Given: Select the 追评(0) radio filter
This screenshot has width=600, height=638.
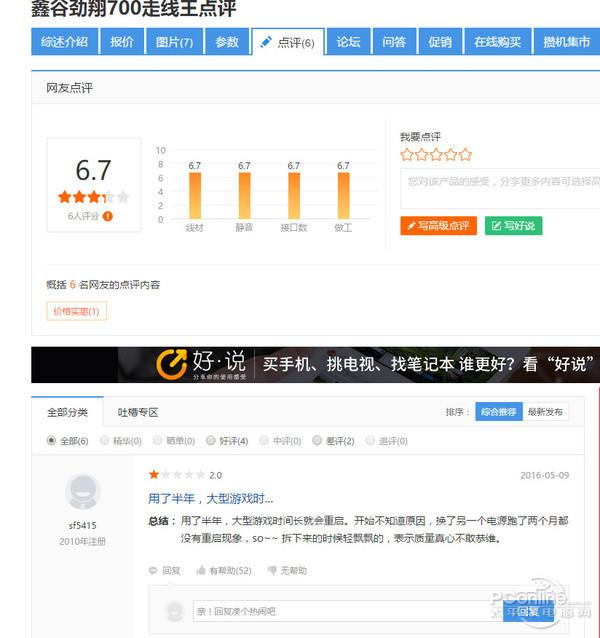Looking at the screenshot, I should 370,440.
